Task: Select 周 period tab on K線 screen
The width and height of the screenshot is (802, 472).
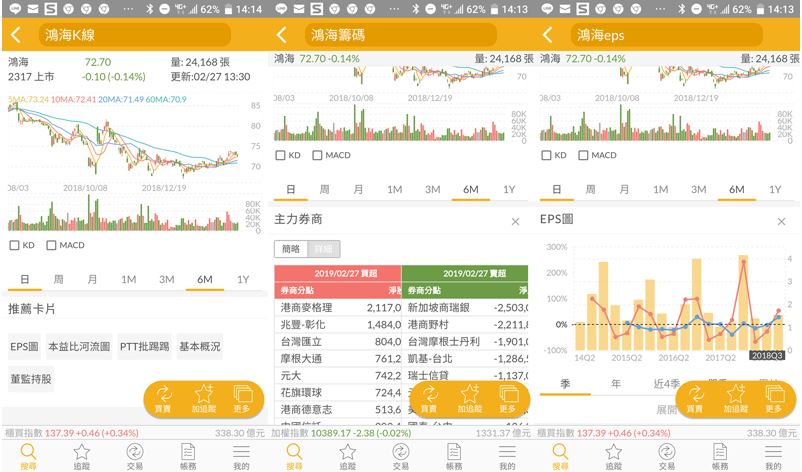Action: tap(59, 279)
